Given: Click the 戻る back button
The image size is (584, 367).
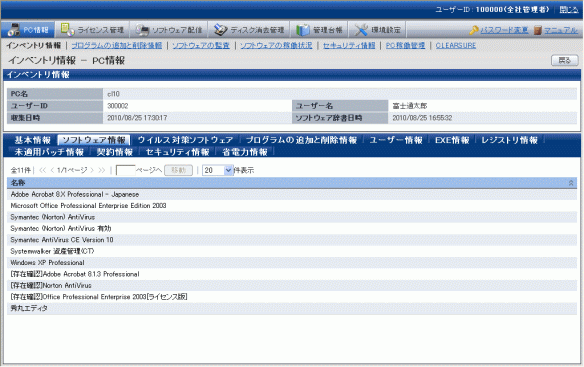Looking at the screenshot, I should 565,60.
